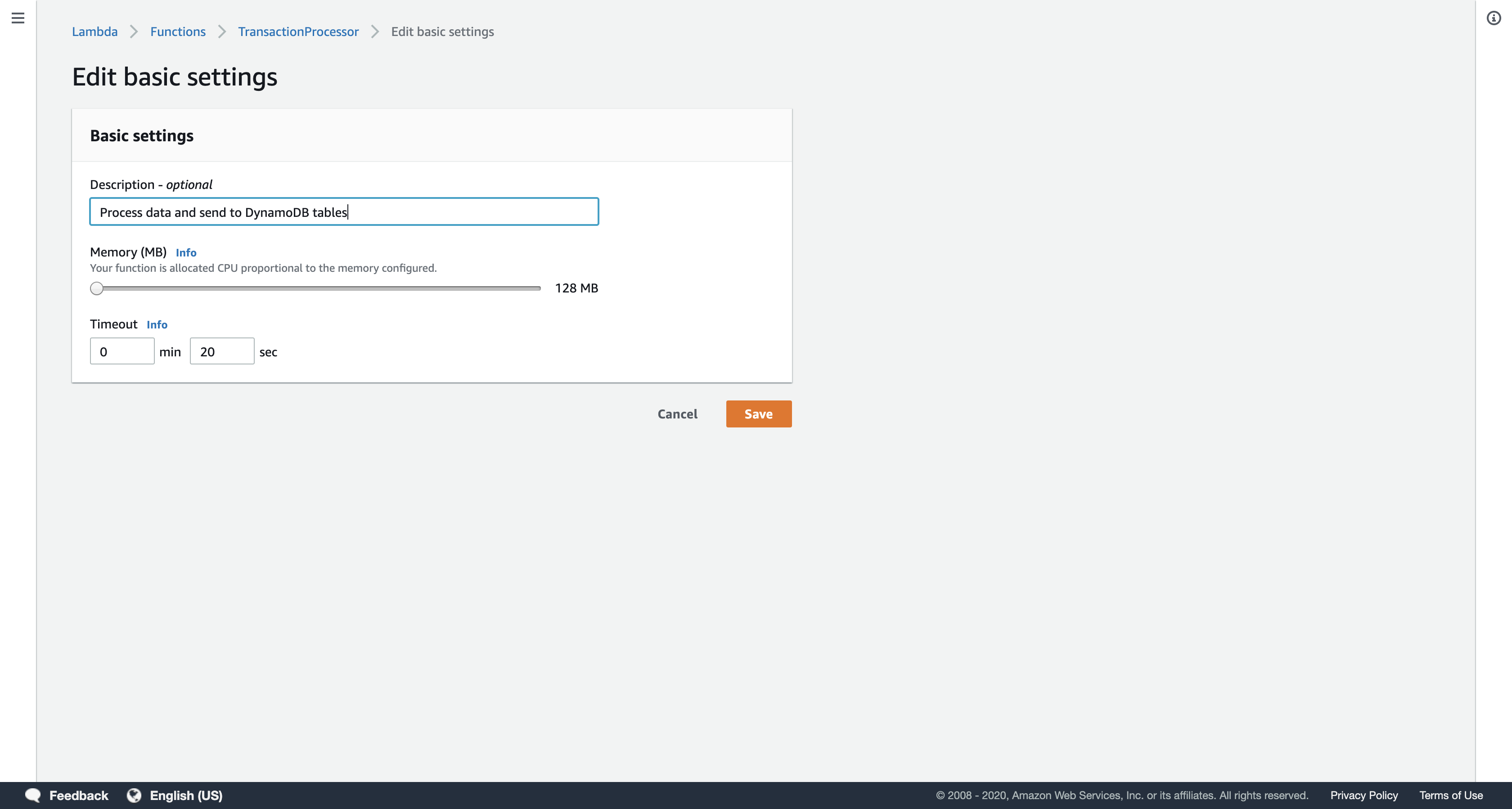Focus the timeout seconds field

click(222, 352)
